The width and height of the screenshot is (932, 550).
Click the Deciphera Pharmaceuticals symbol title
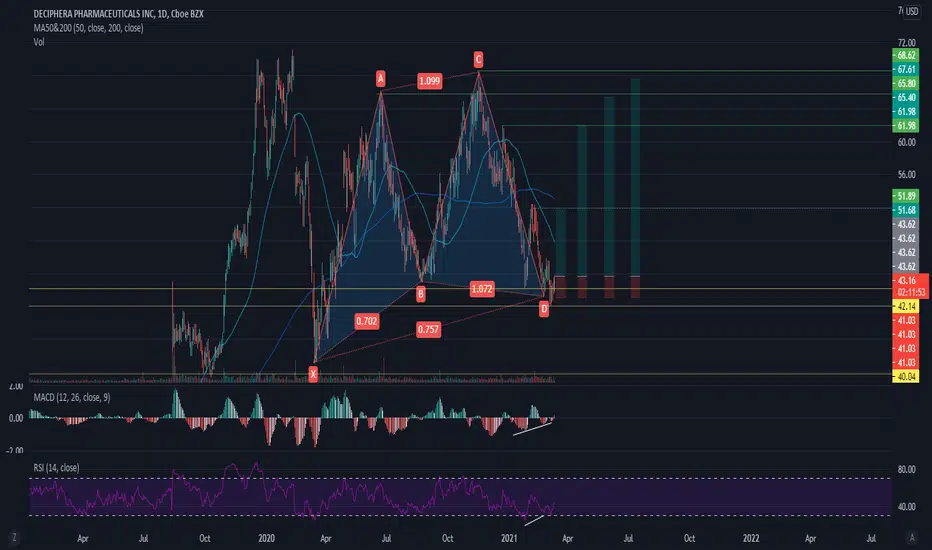tap(118, 14)
